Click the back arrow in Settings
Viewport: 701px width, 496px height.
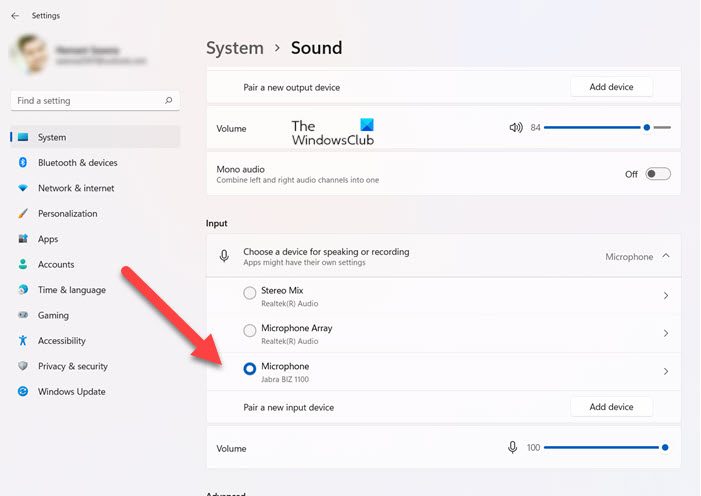15,16
